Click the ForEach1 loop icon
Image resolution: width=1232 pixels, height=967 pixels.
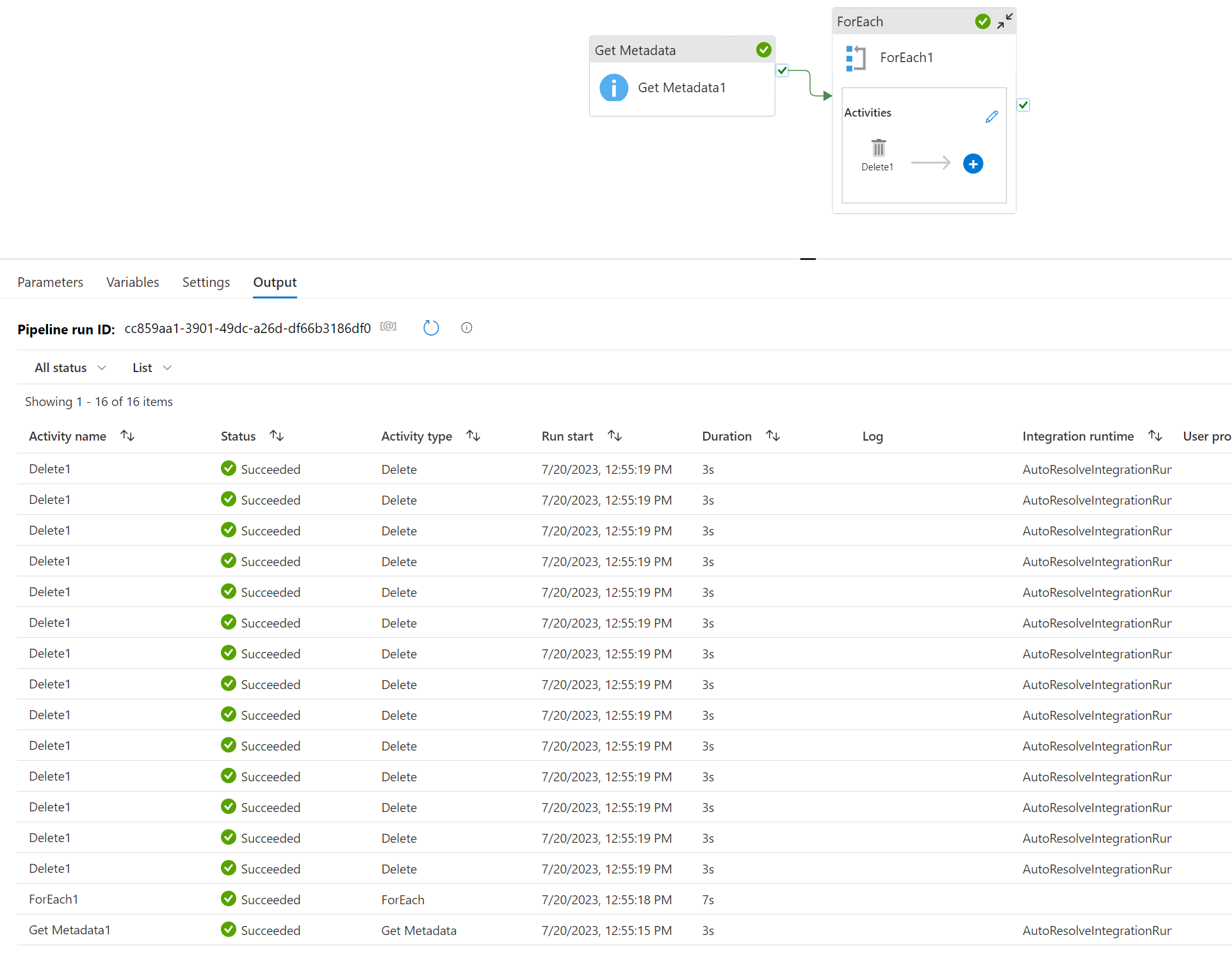(x=855, y=58)
